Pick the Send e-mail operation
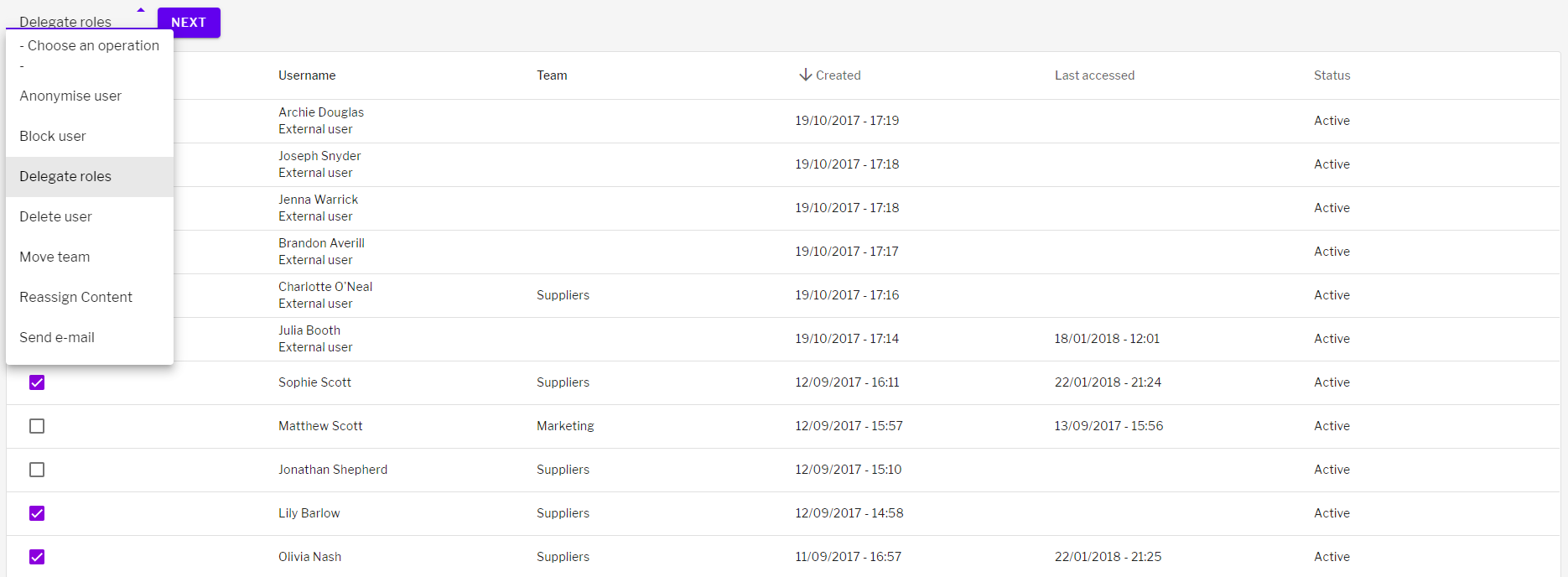Screen dimensions: 1568x577 [57, 337]
